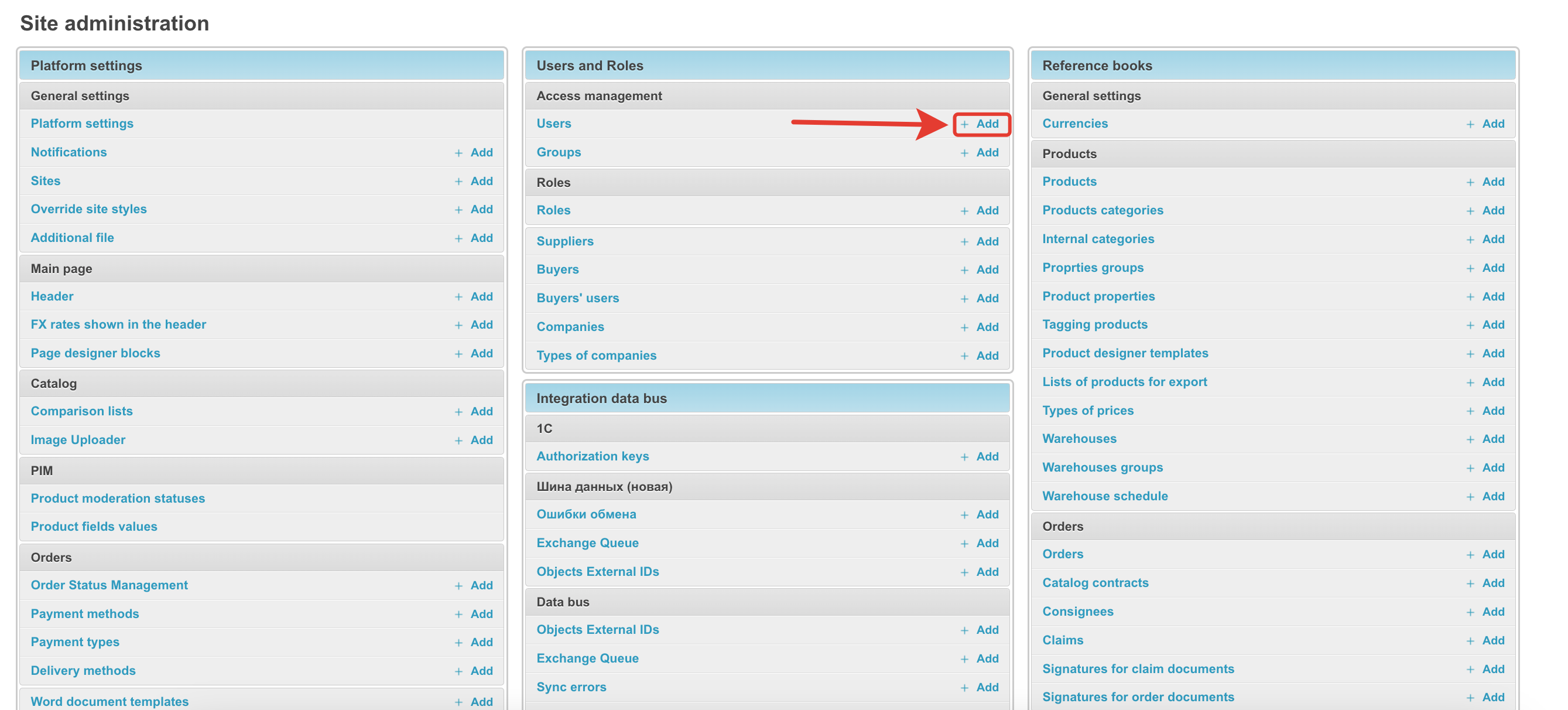Viewport: 1568px width, 710px height.
Task: Open Page designer blocks
Action: (95, 353)
